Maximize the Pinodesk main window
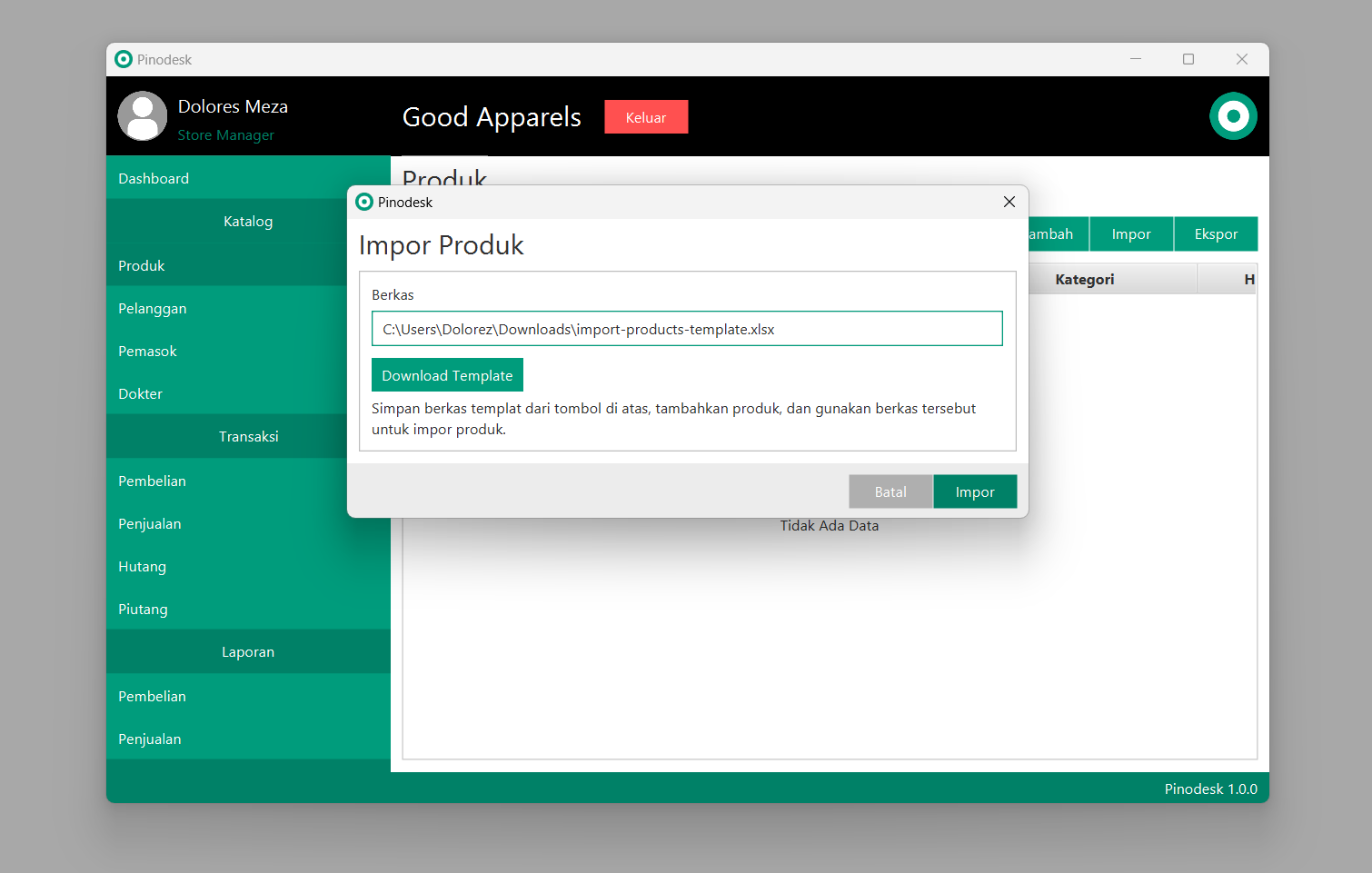The height and width of the screenshot is (873, 1372). coord(1188,59)
